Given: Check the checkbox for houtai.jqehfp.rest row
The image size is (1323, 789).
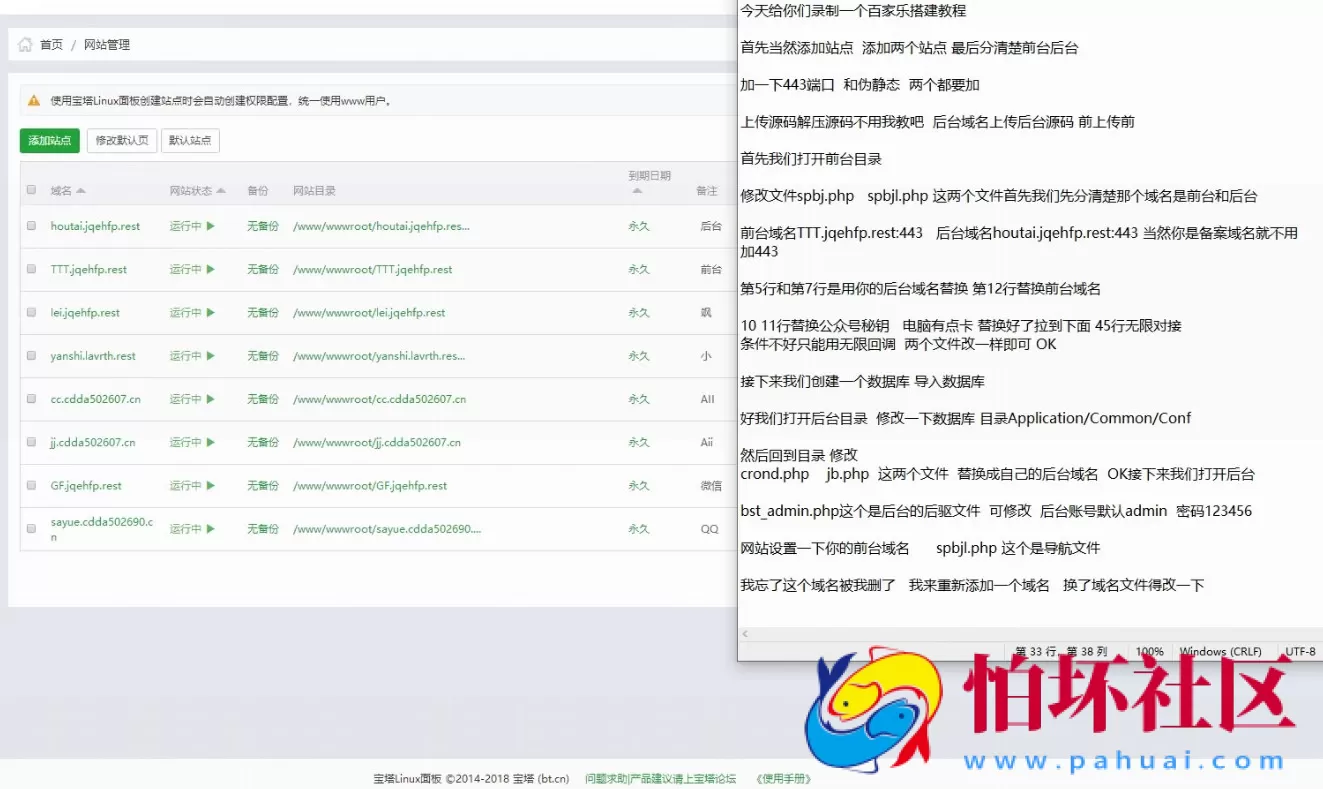Looking at the screenshot, I should tap(31, 226).
